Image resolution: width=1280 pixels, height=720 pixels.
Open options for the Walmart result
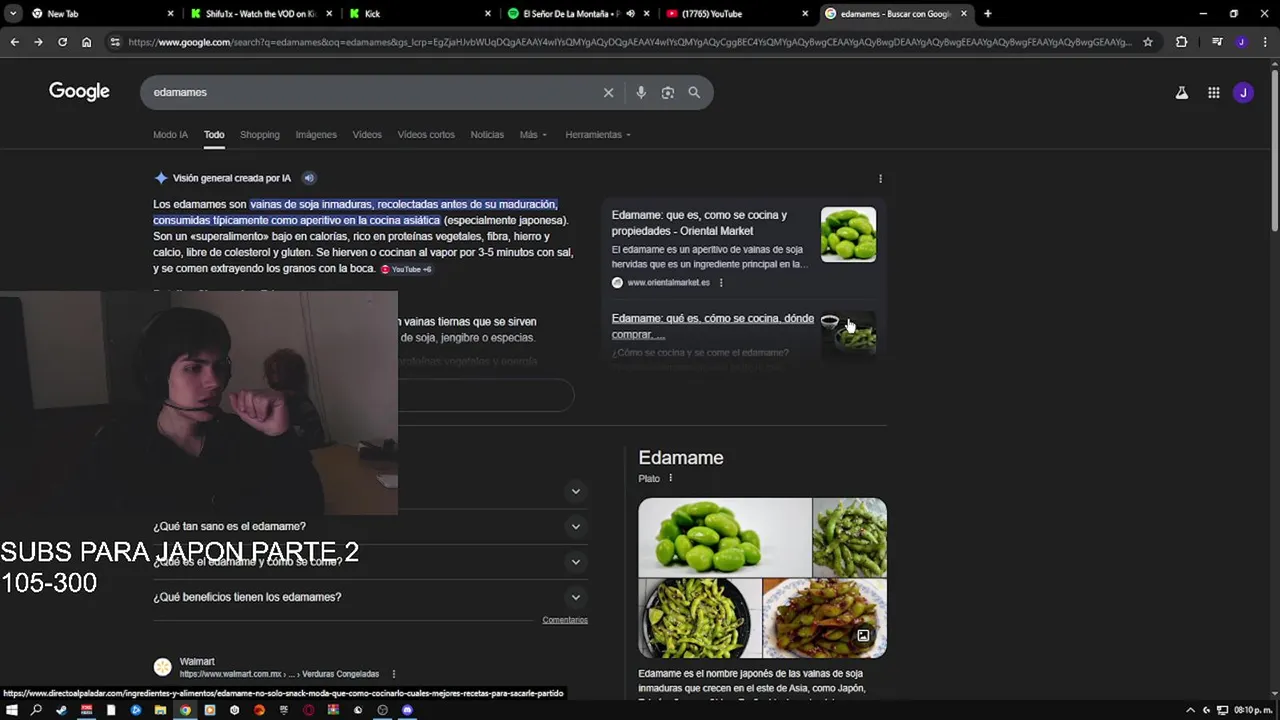(x=394, y=674)
